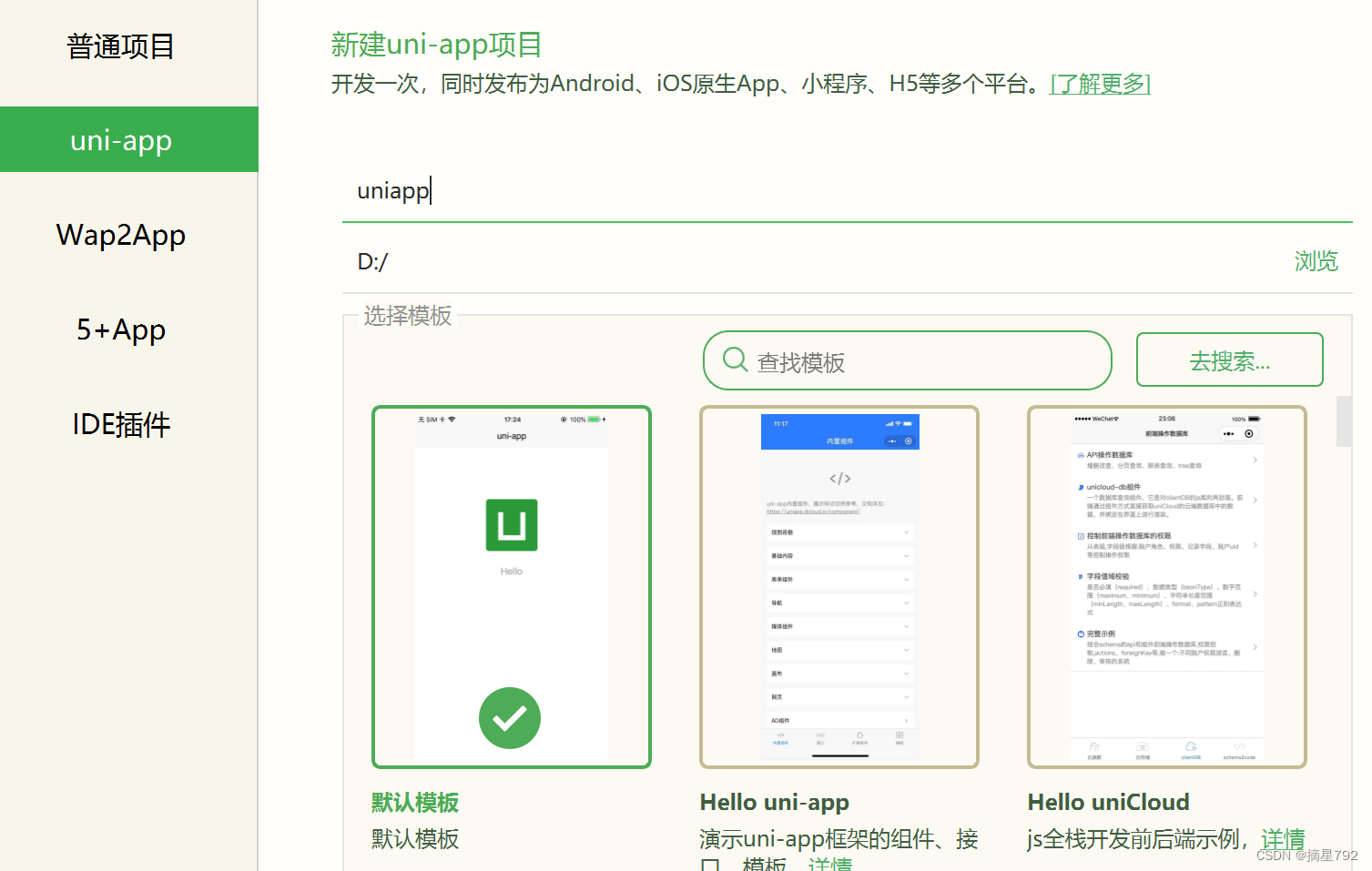Switch to the 普通项目 tab
The image size is (1372, 871).
(x=119, y=46)
